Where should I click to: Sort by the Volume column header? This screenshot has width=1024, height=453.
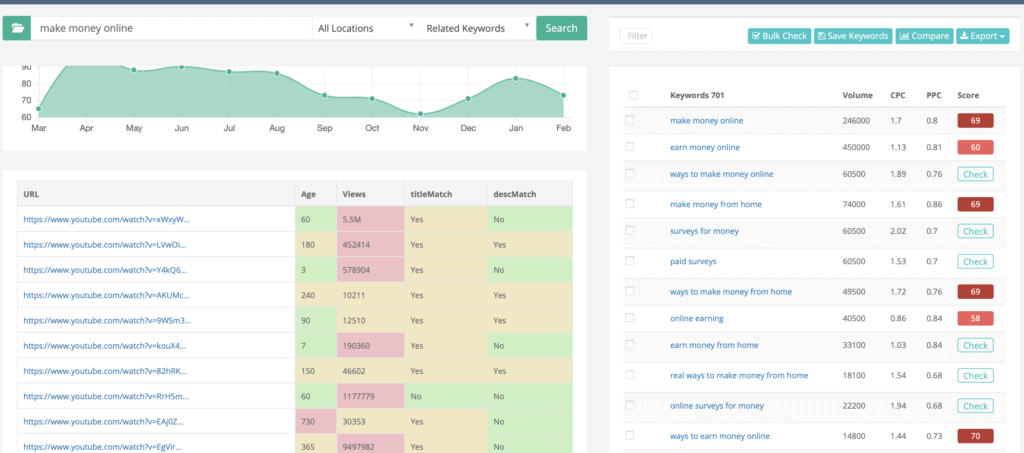[x=857, y=95]
